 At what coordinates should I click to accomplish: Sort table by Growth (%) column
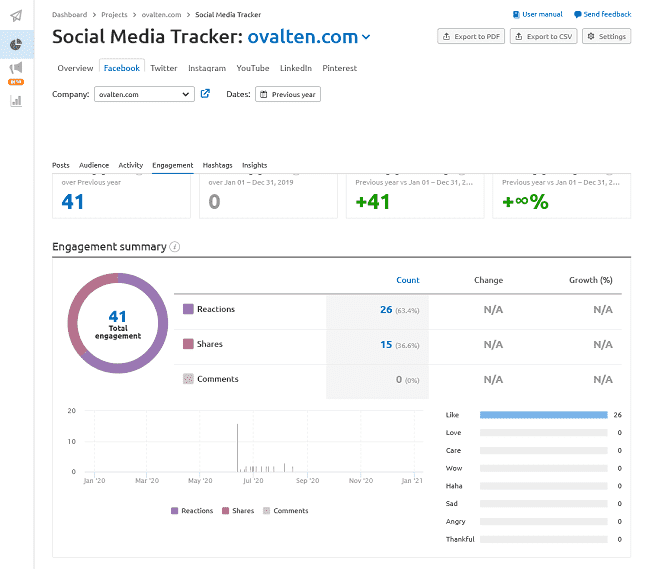591,280
